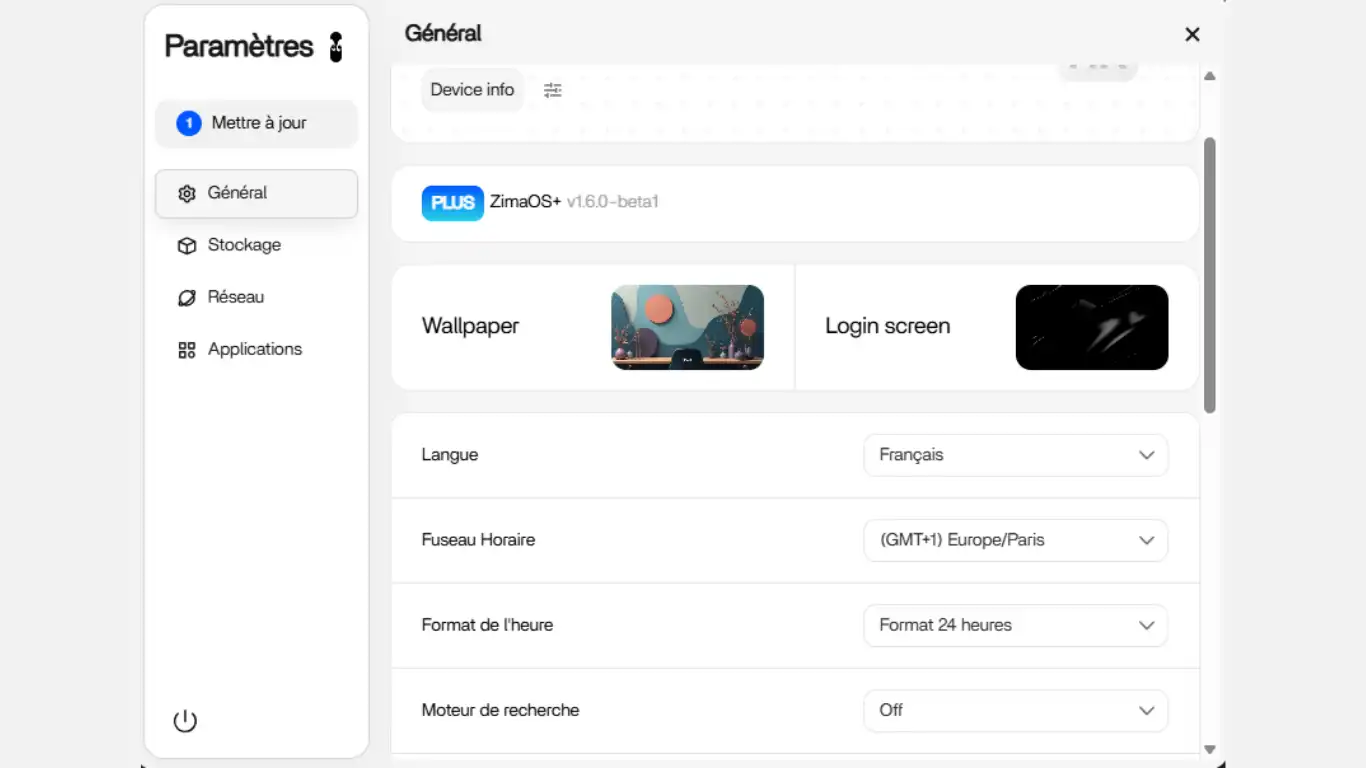
Task: Expand the Fuseau Horaire dropdown
Action: click(x=1015, y=540)
